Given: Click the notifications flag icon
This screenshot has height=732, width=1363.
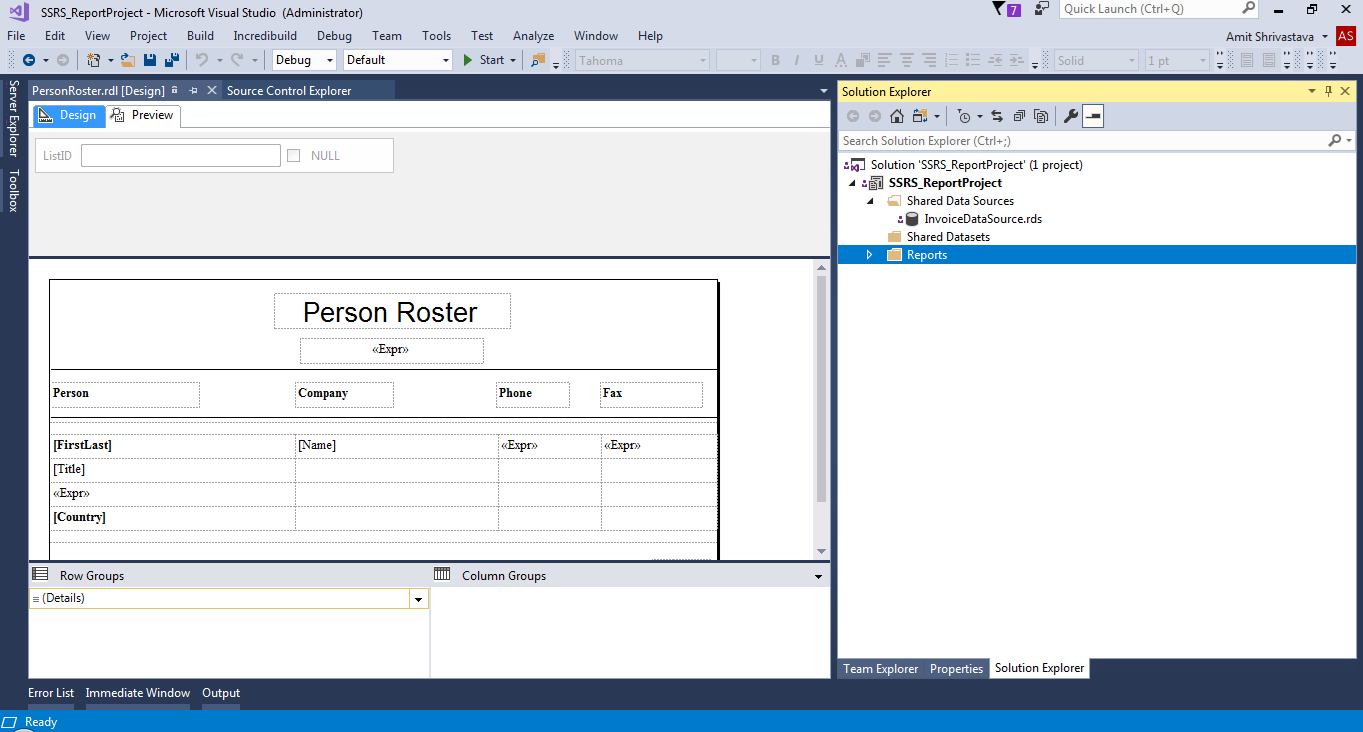Looking at the screenshot, I should pyautogui.click(x=999, y=9).
